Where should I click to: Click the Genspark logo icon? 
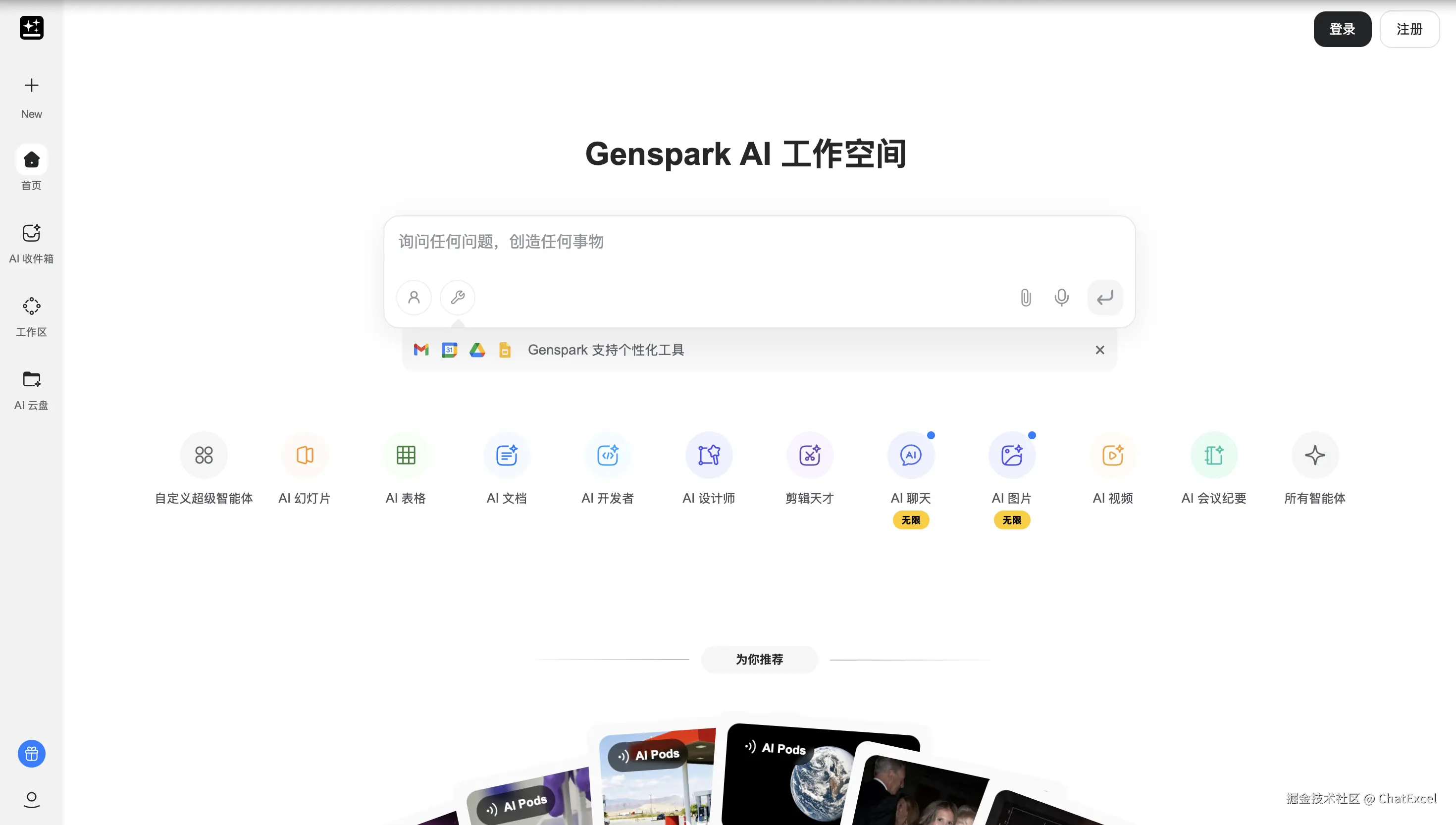click(31, 28)
